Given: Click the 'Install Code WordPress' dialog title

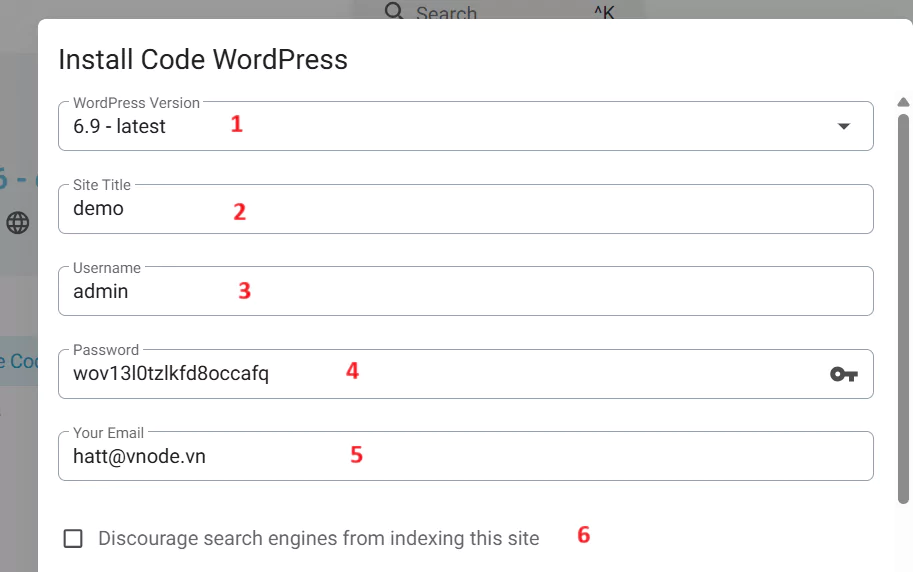Looking at the screenshot, I should (203, 59).
